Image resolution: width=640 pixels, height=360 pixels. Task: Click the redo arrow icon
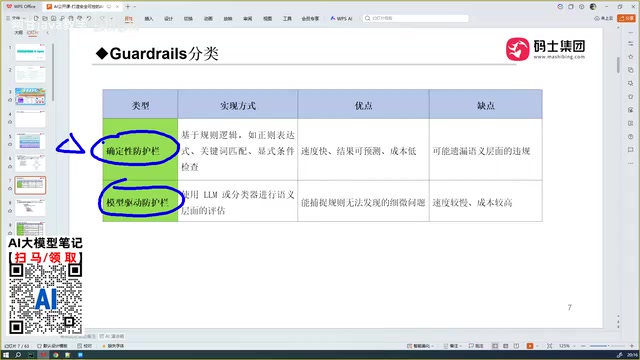pyautogui.click(x=102, y=18)
